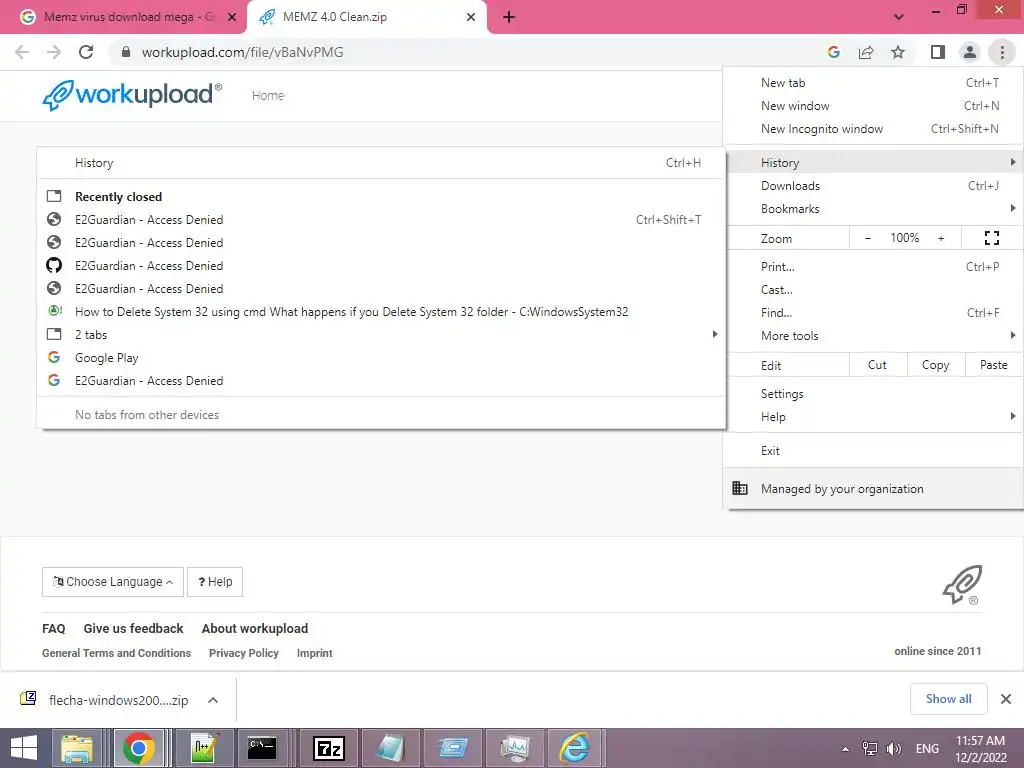Open the tab search chevron in title bar
Screen dimensions: 1024x768
(899, 17)
